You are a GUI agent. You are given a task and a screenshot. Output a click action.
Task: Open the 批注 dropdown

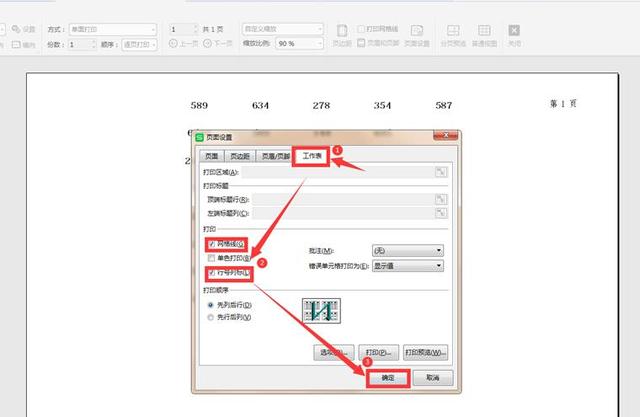click(x=408, y=250)
